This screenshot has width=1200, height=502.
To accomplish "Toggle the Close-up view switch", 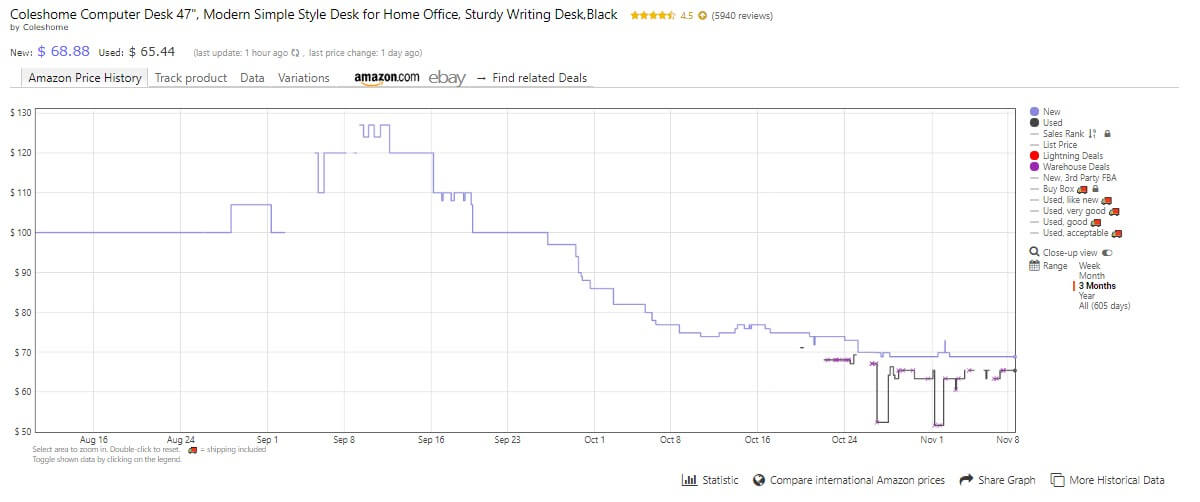I will tap(1107, 253).
